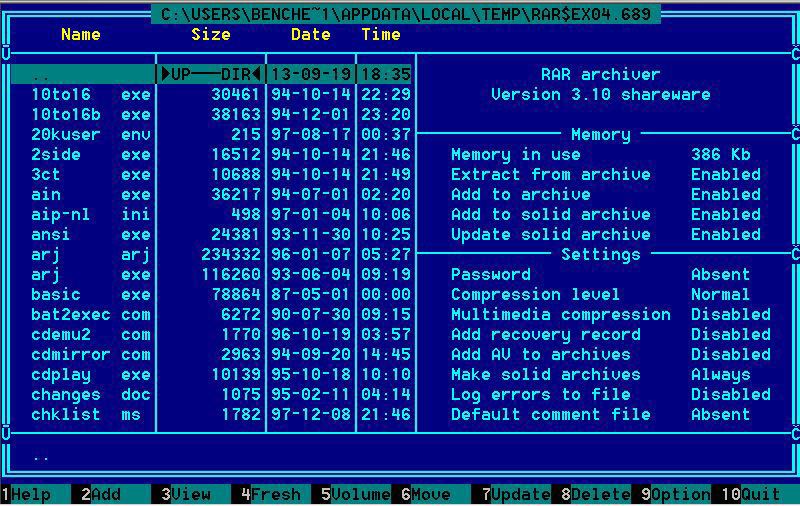Select file bat2exec com

pyautogui.click(x=211, y=314)
